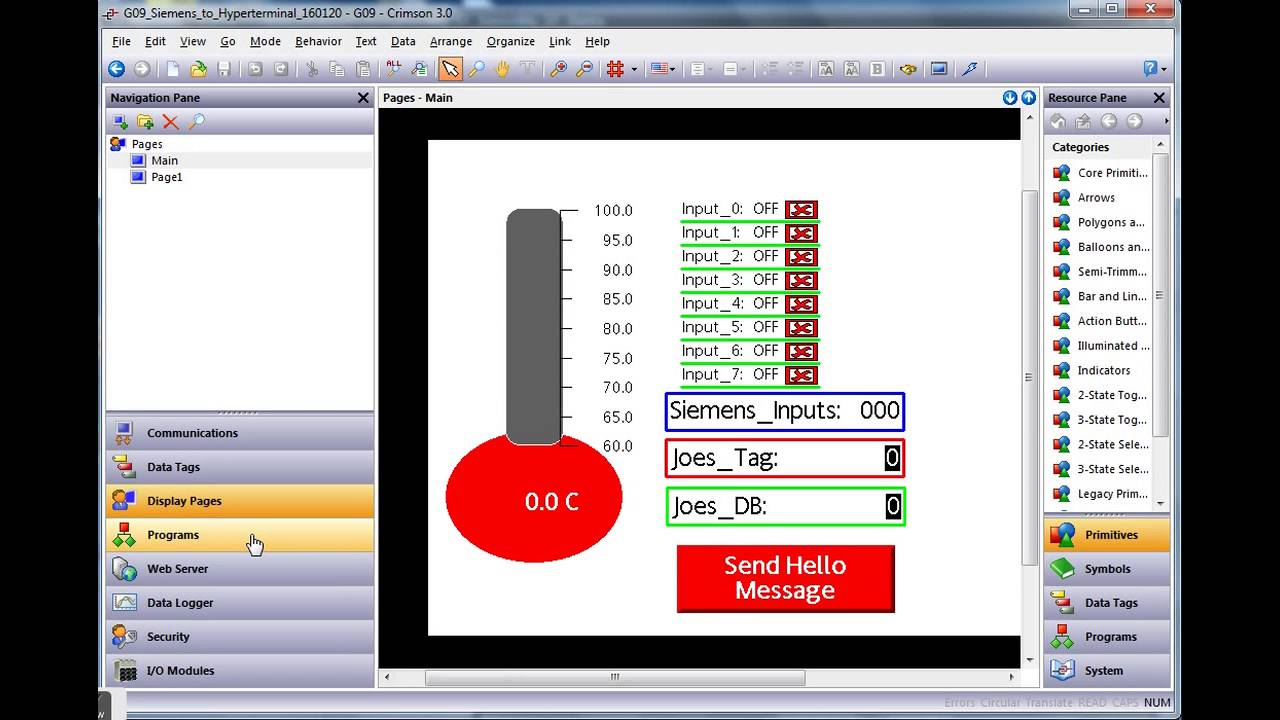Click the lightning bolt update icon
Screen dimensions: 1280x720
pos(970,69)
